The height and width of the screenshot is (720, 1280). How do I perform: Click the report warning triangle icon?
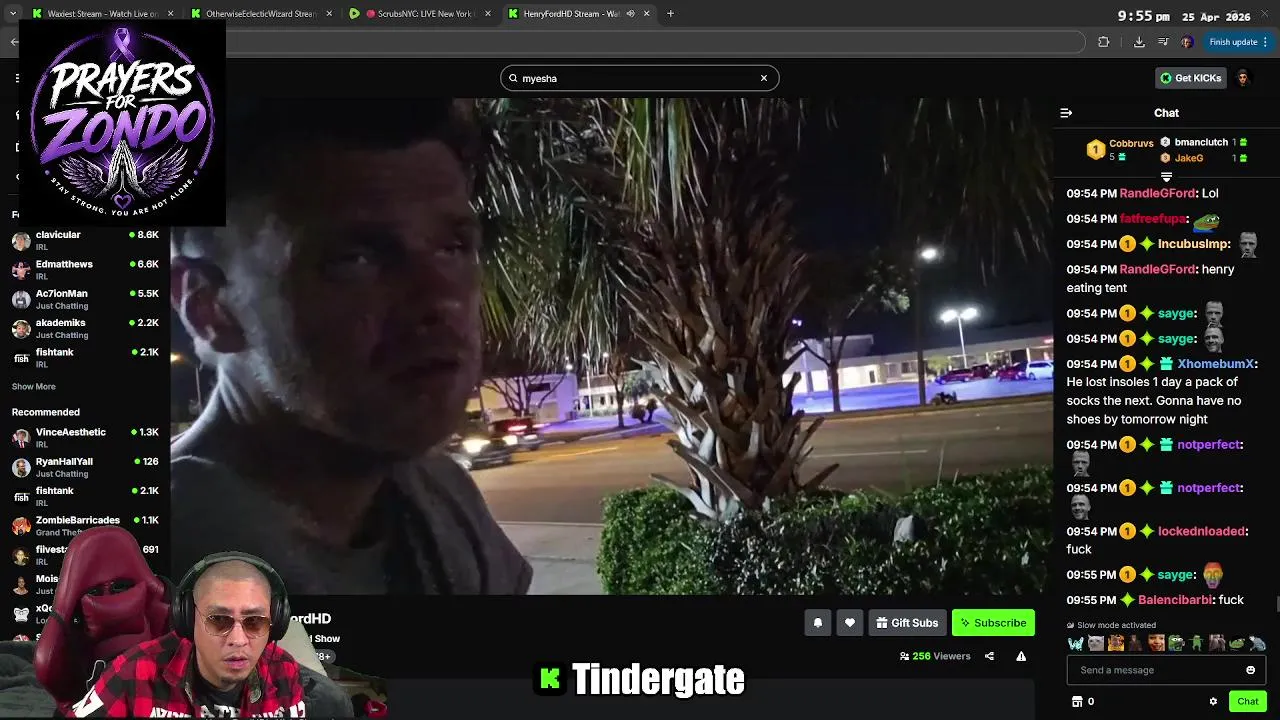tap(1021, 656)
